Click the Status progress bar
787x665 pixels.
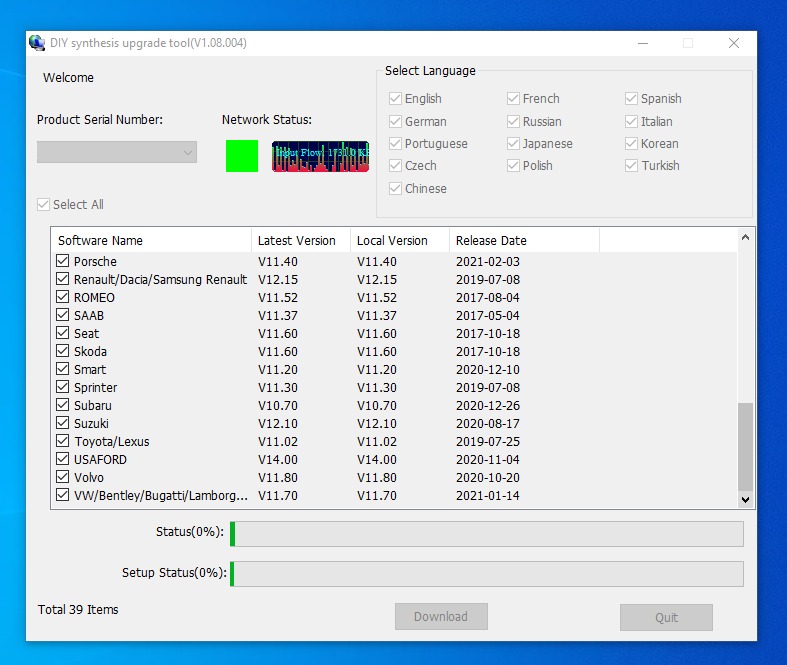(487, 534)
